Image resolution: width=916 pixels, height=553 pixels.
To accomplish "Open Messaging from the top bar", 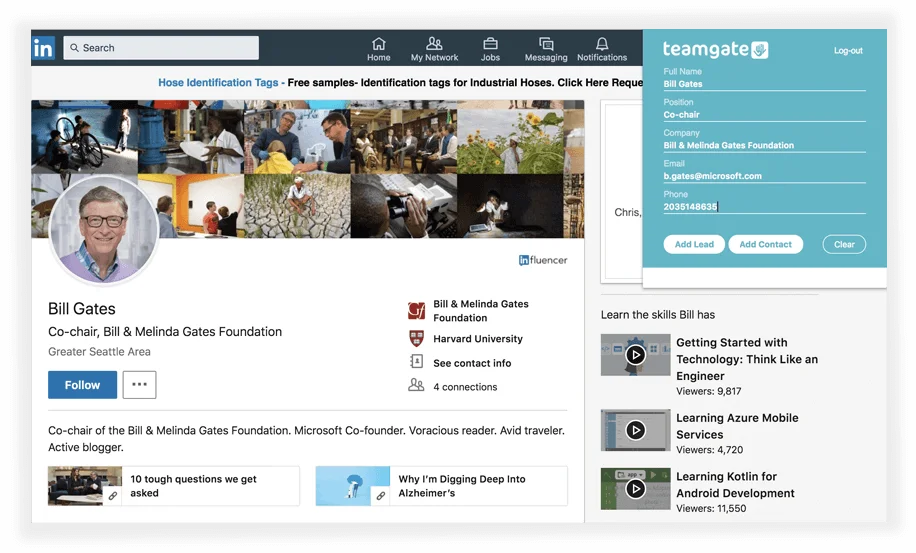I will 546,49.
